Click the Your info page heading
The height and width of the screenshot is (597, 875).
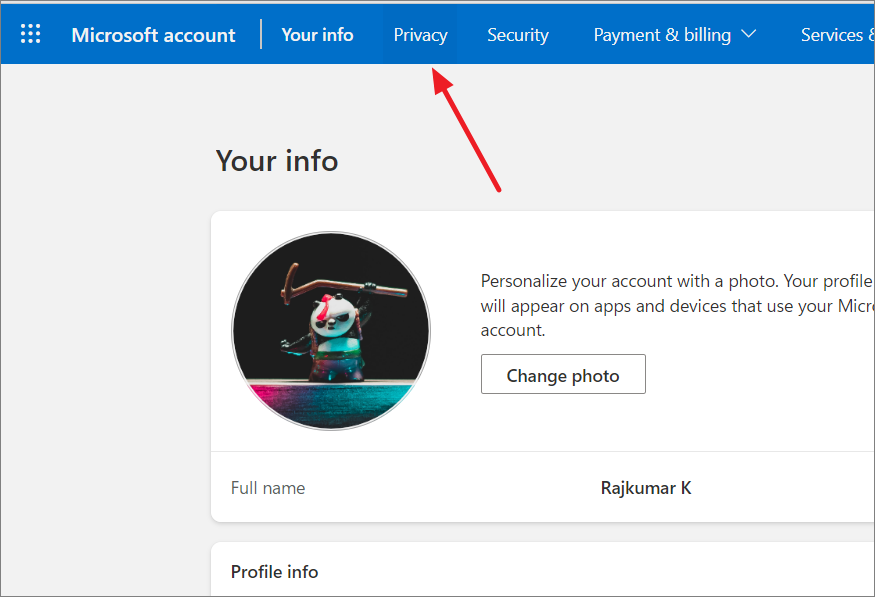277,161
